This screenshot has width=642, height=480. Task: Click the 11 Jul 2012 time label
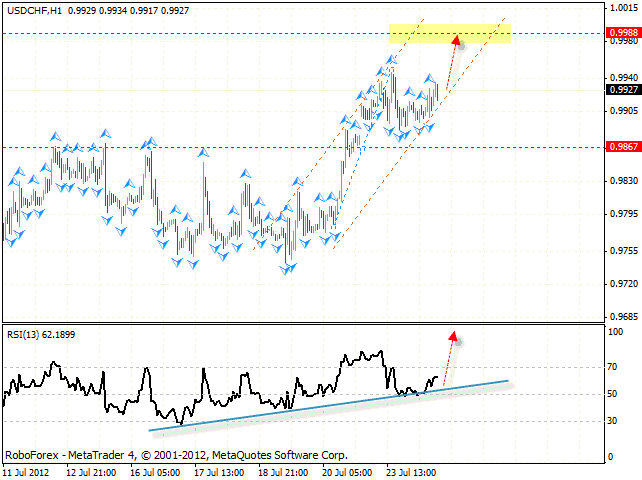coord(26,473)
